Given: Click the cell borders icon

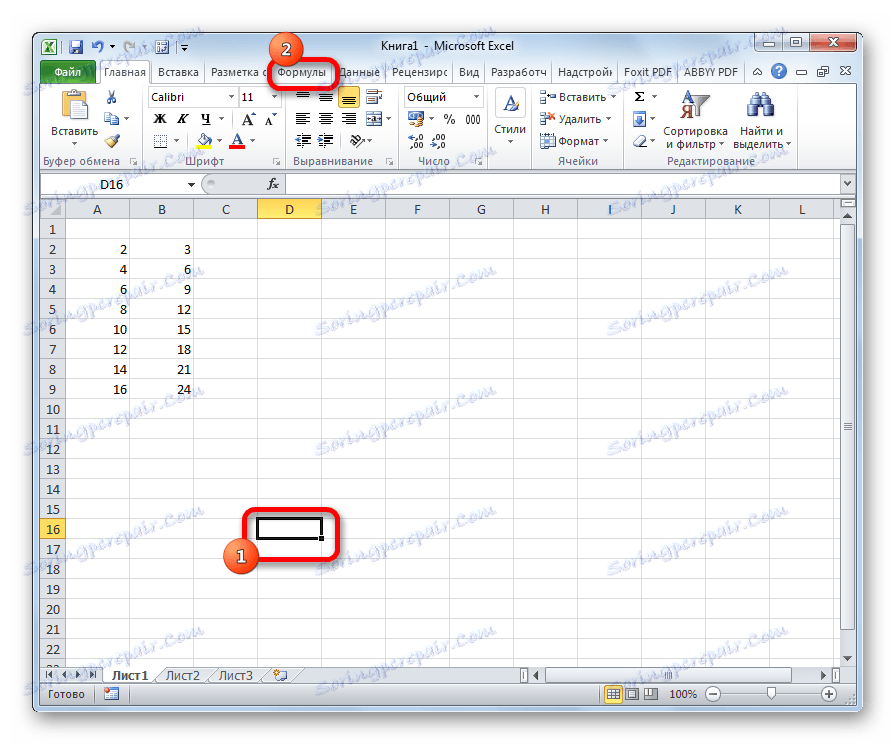Looking at the screenshot, I should [161, 141].
